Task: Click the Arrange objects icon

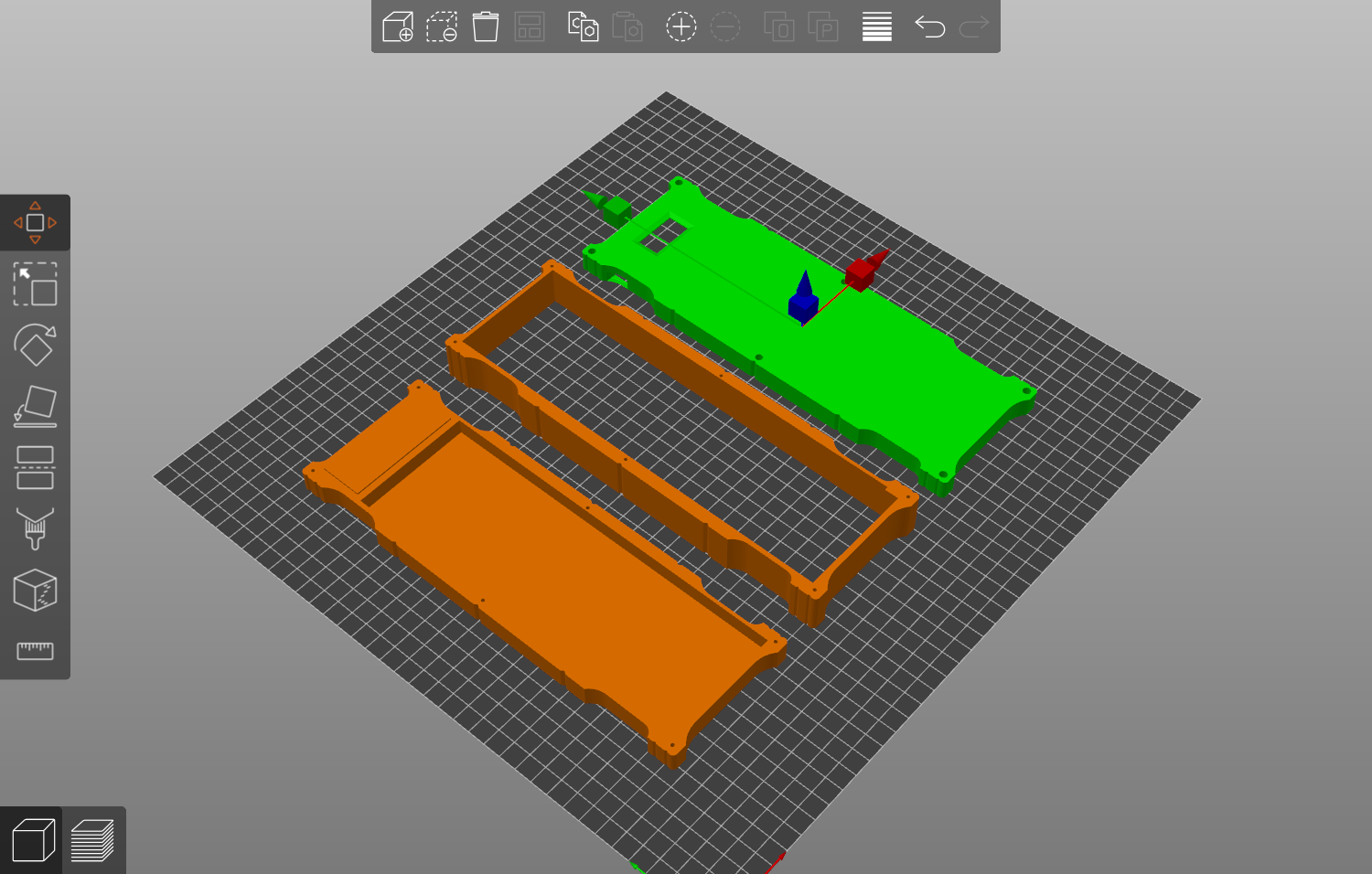Action: (x=530, y=27)
